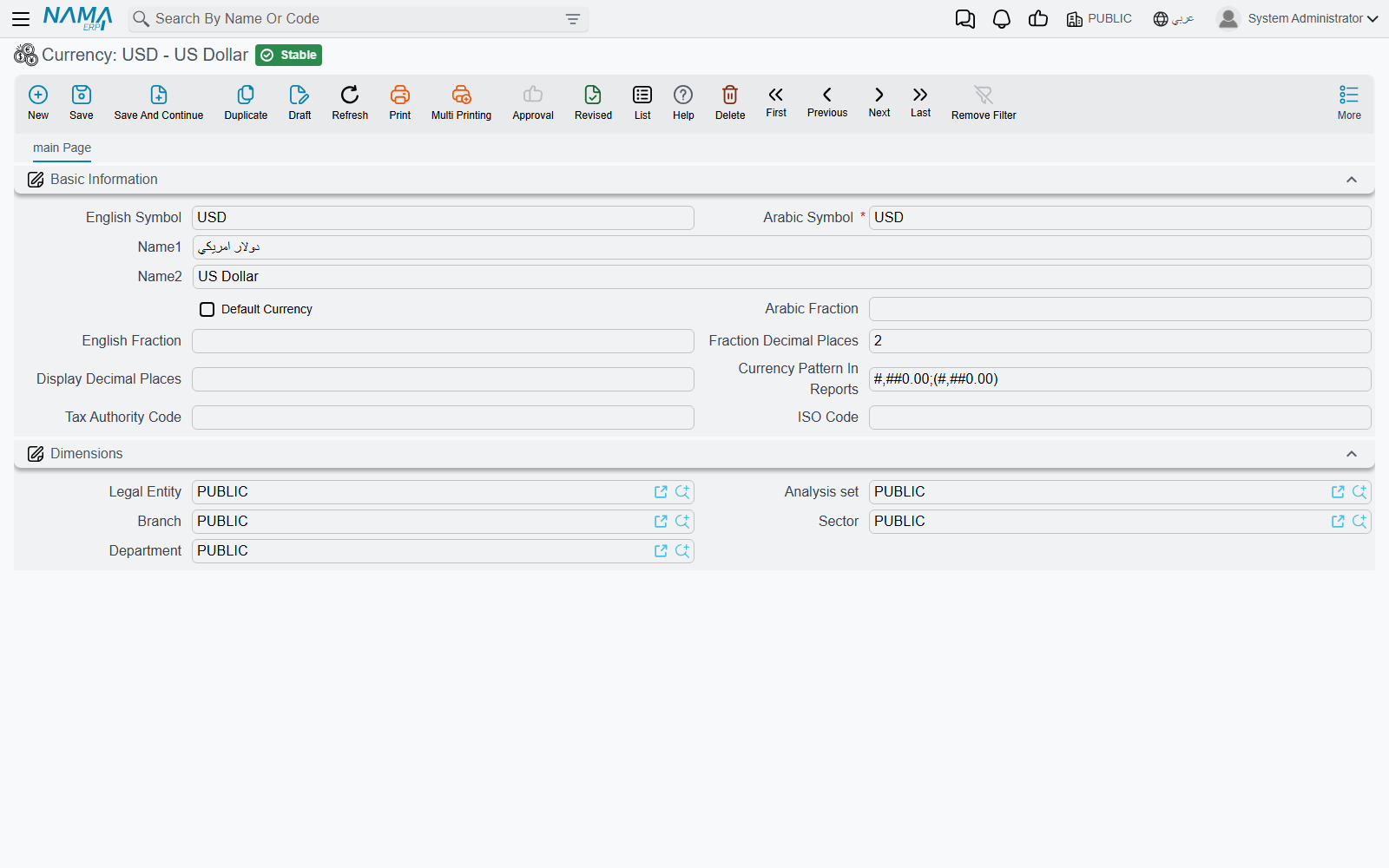The image size is (1389, 868).
Task: Click the NAMA ERP logo
Action: coord(78,18)
